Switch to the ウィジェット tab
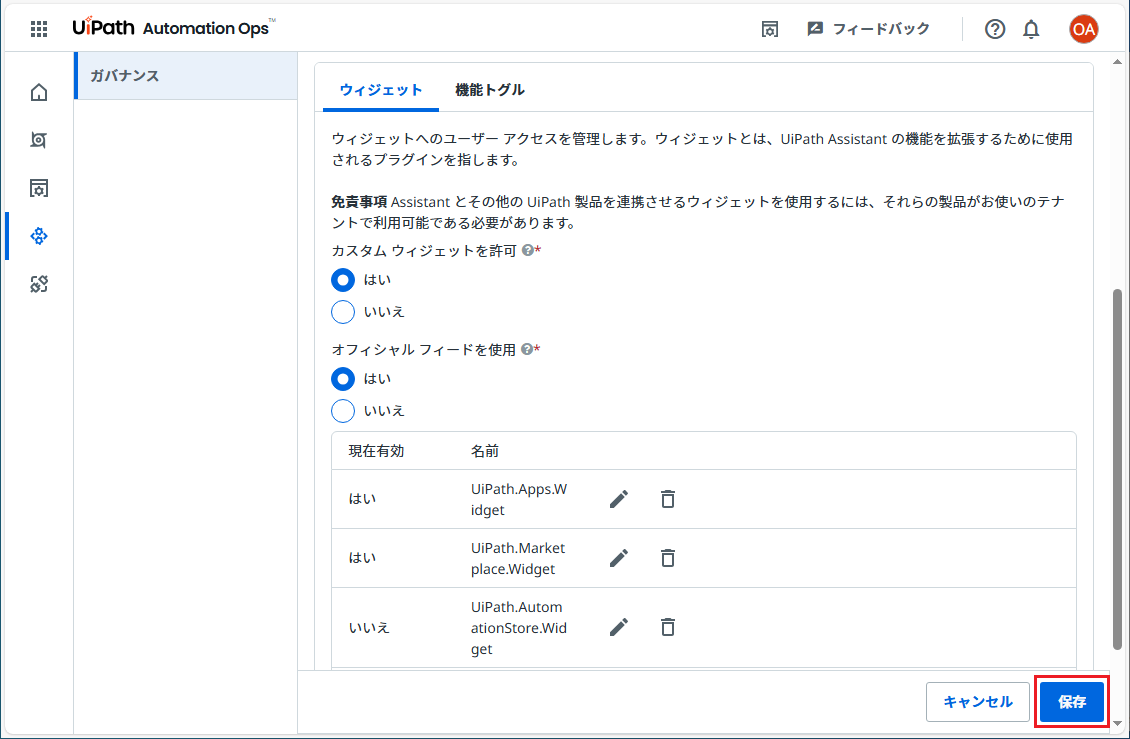 click(x=381, y=90)
